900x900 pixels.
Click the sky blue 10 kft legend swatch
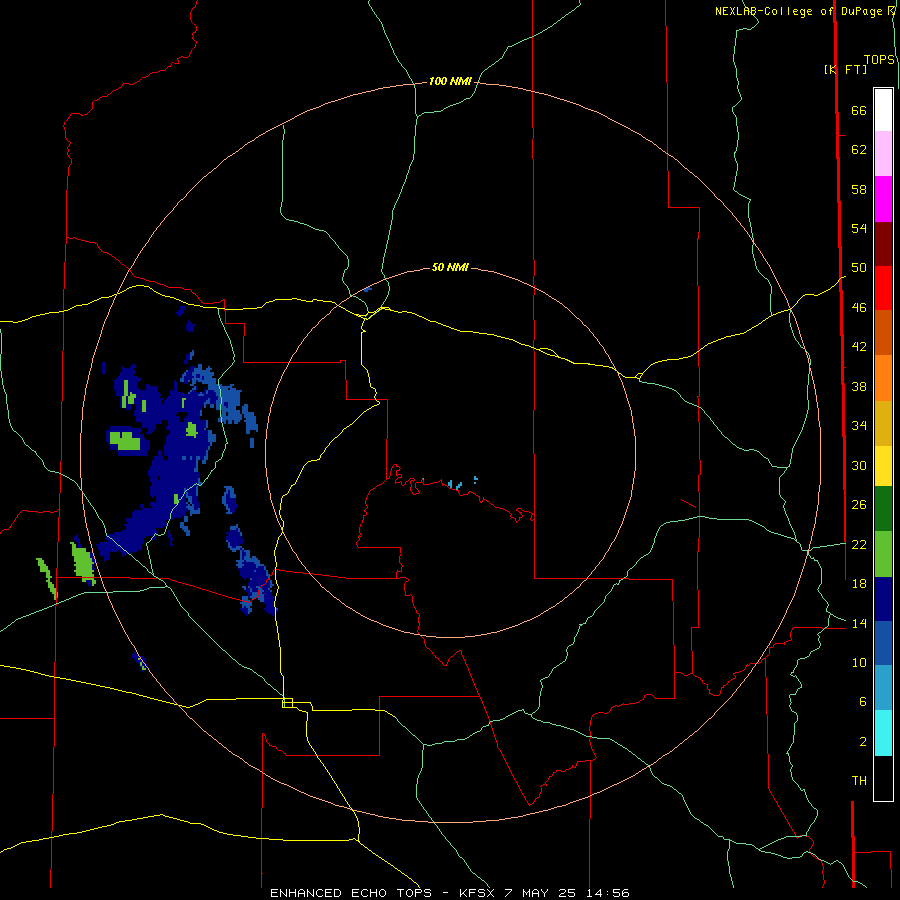click(x=883, y=688)
